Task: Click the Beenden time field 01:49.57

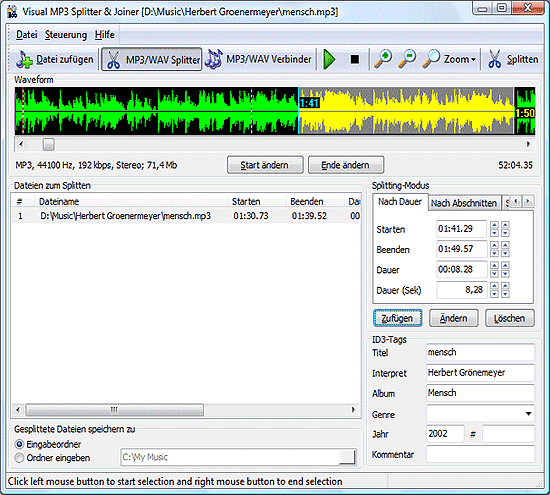Action: pyautogui.click(x=461, y=249)
